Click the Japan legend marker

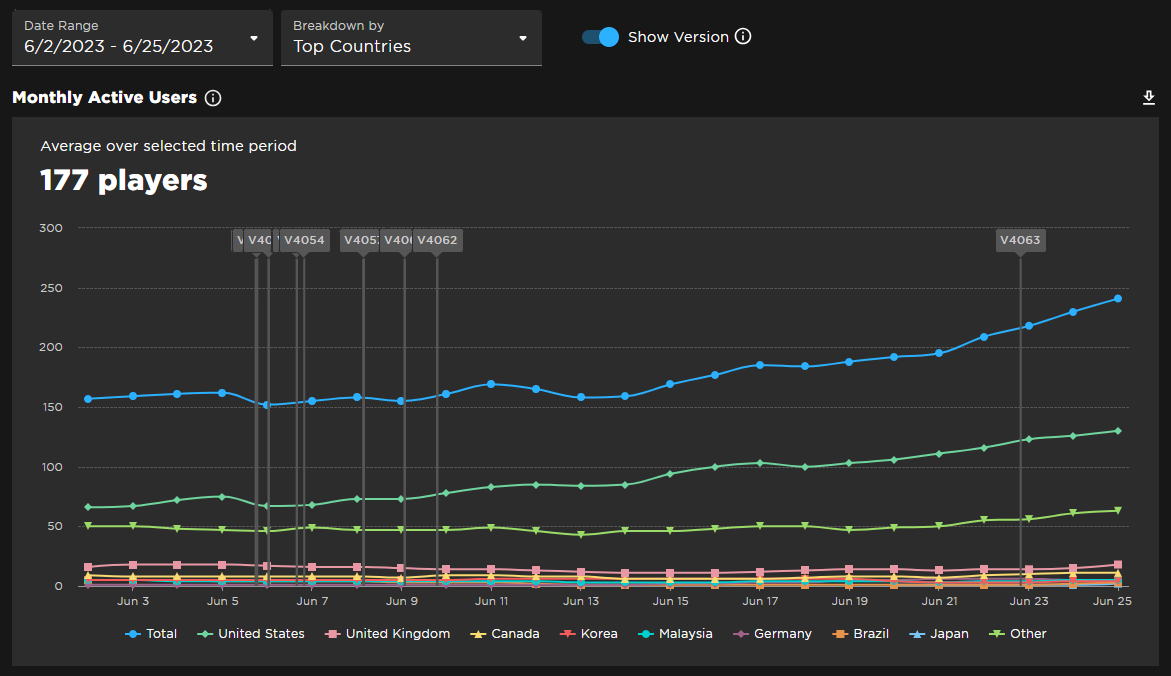point(916,633)
